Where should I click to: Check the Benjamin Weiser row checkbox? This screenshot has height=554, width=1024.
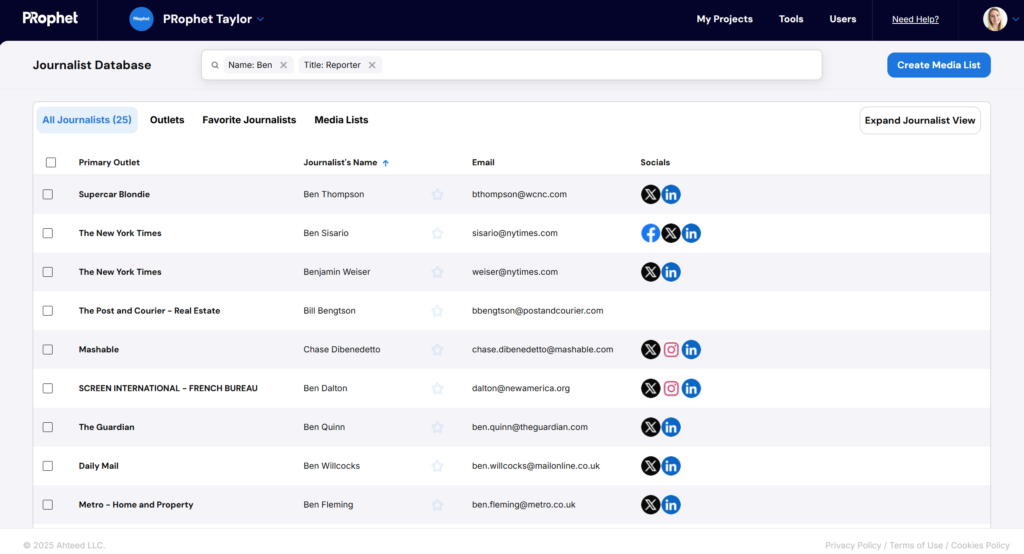(48, 272)
